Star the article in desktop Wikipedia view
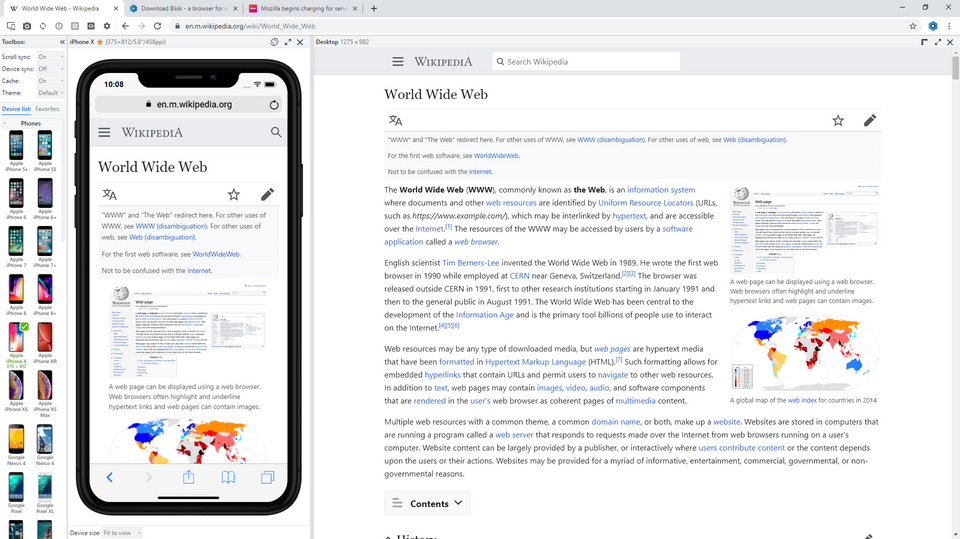Viewport: 960px width, 539px height. click(x=838, y=121)
